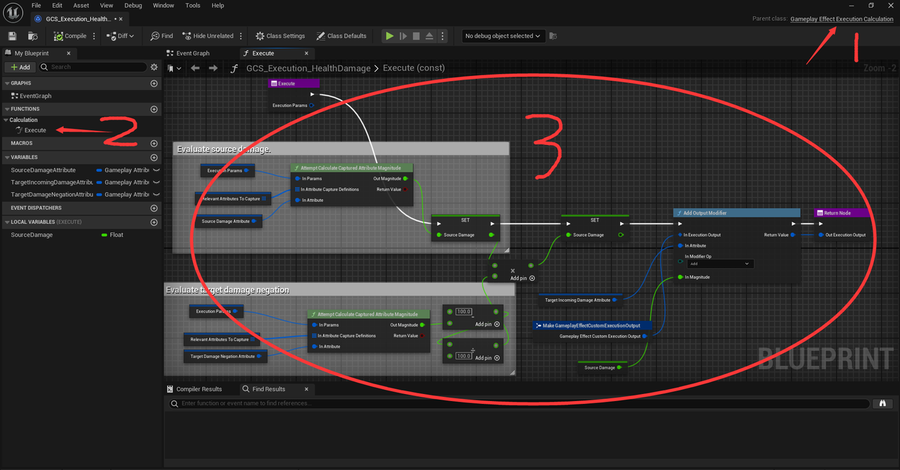900x470 pixels.
Task: Open the Gameplay Effect Execution Calculation parent class
Action: [841, 19]
